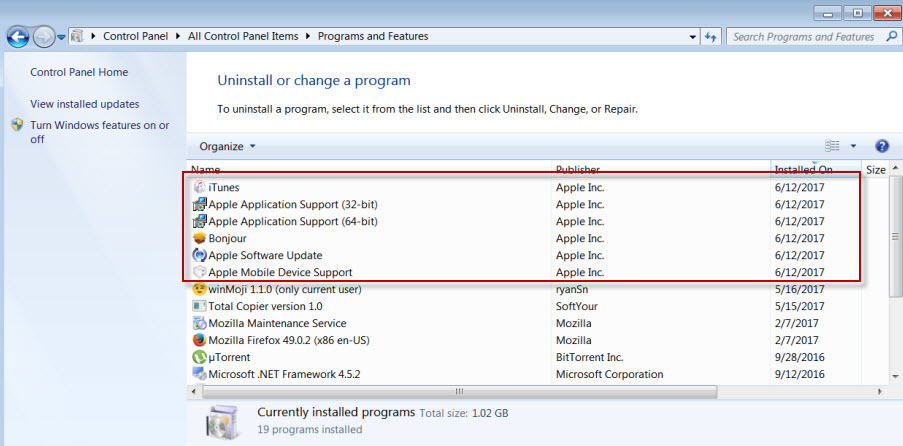903x446 pixels.
Task: Open the address bar history dropdown
Action: pos(694,37)
